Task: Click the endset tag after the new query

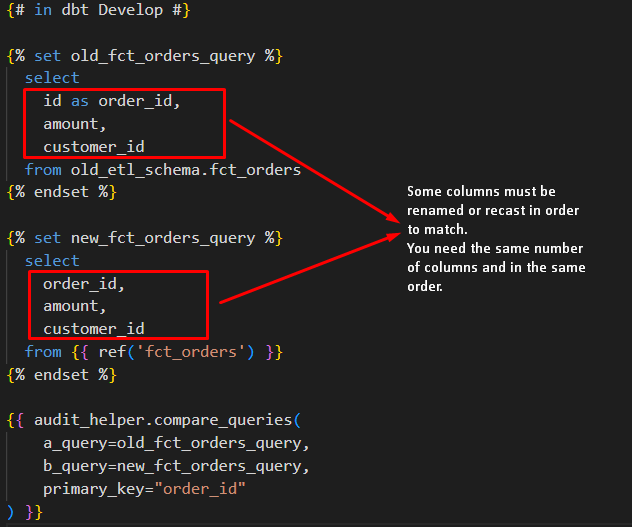Action: (61, 375)
